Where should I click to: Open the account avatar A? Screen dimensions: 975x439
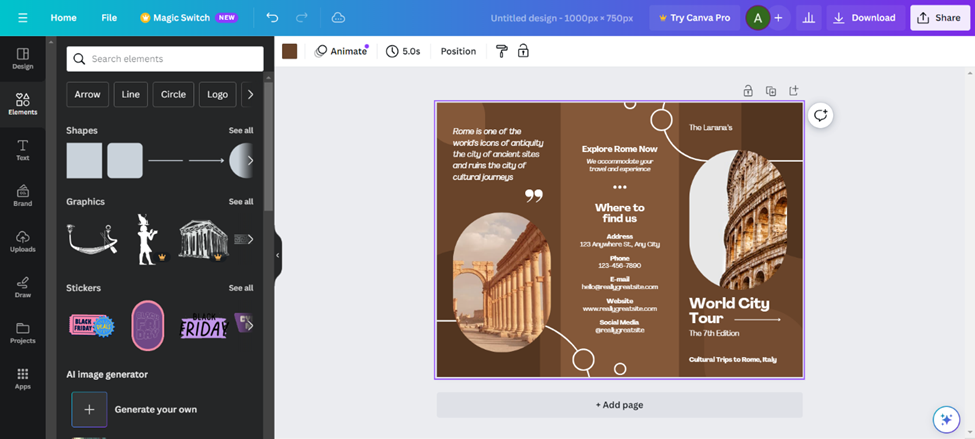click(757, 18)
